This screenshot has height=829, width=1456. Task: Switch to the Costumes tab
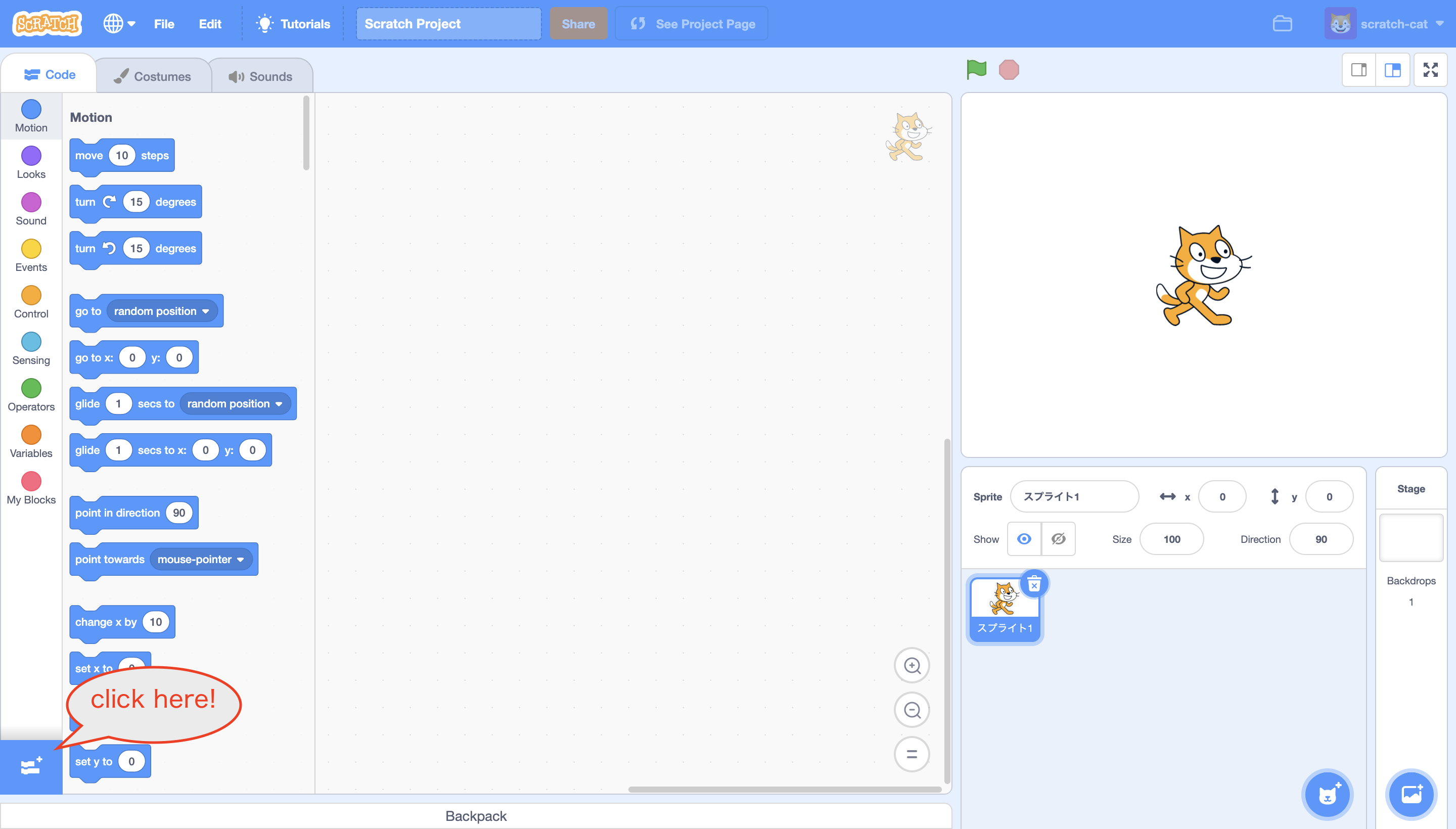click(153, 76)
